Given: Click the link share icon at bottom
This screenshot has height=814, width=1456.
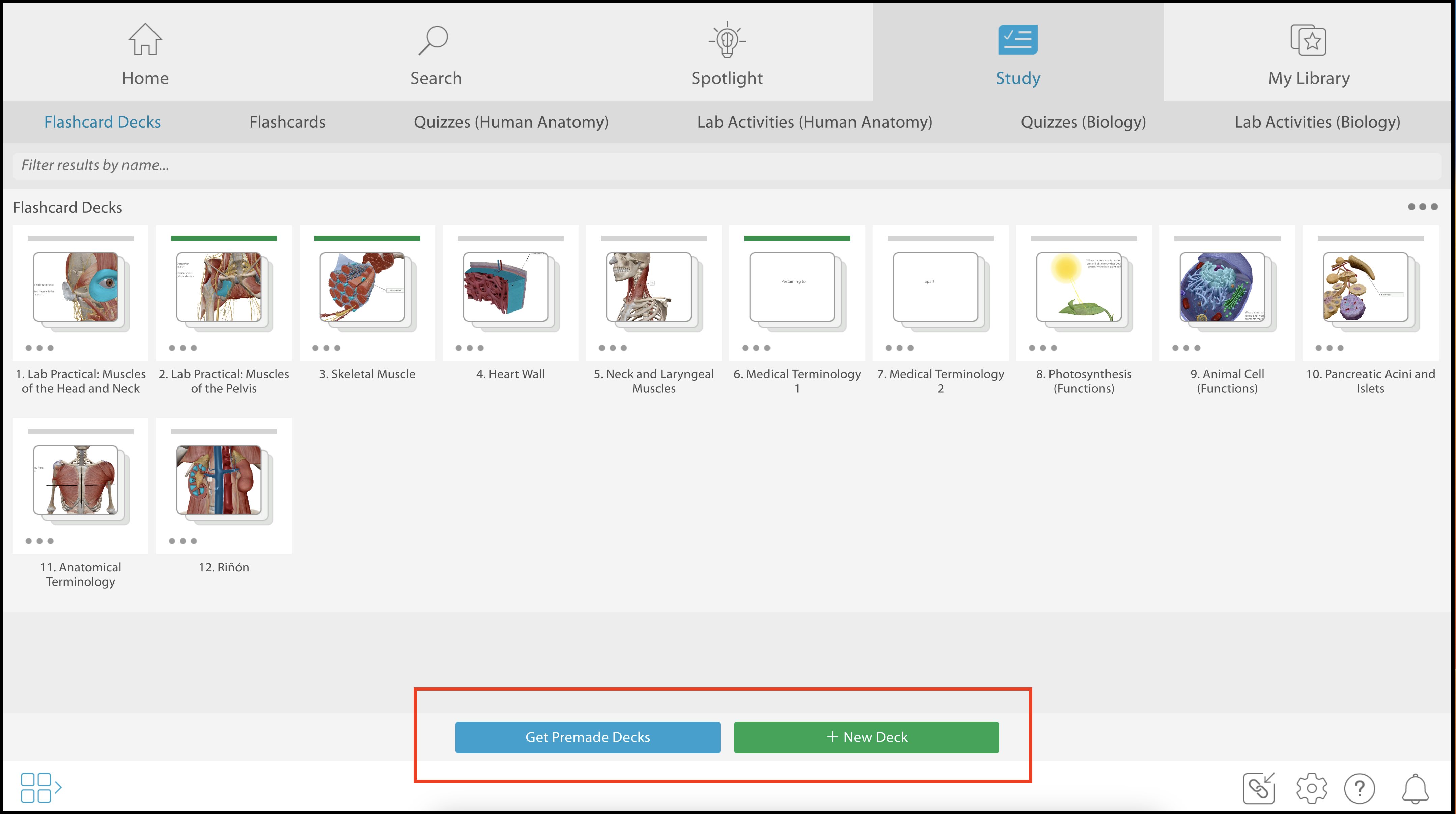Looking at the screenshot, I should [1259, 788].
